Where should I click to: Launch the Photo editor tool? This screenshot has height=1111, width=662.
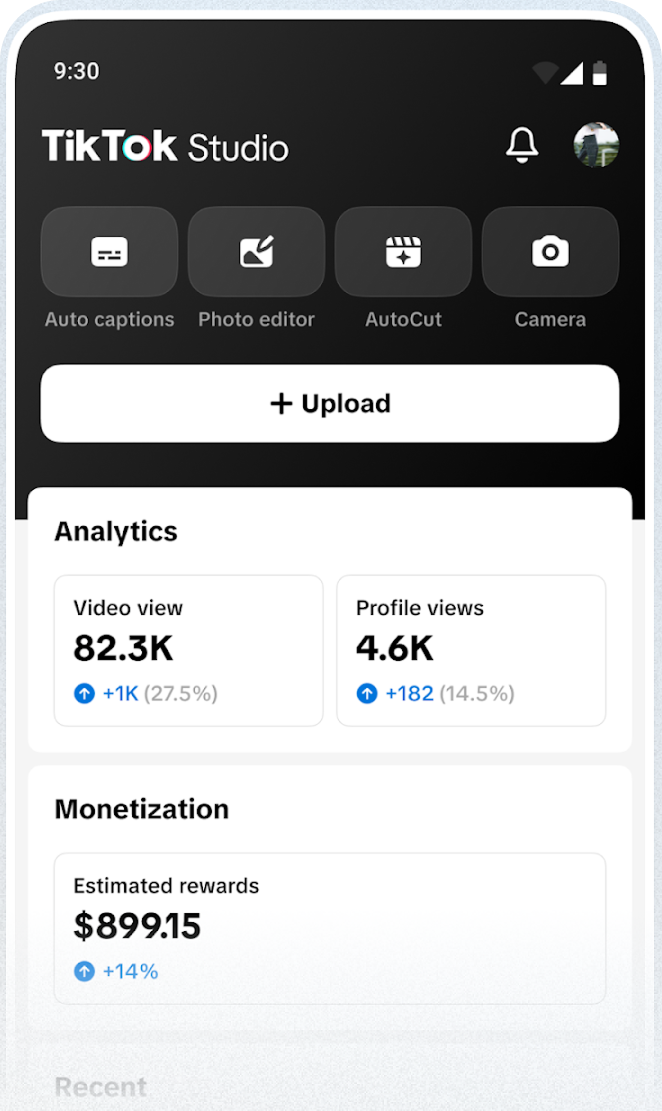pyautogui.click(x=256, y=252)
